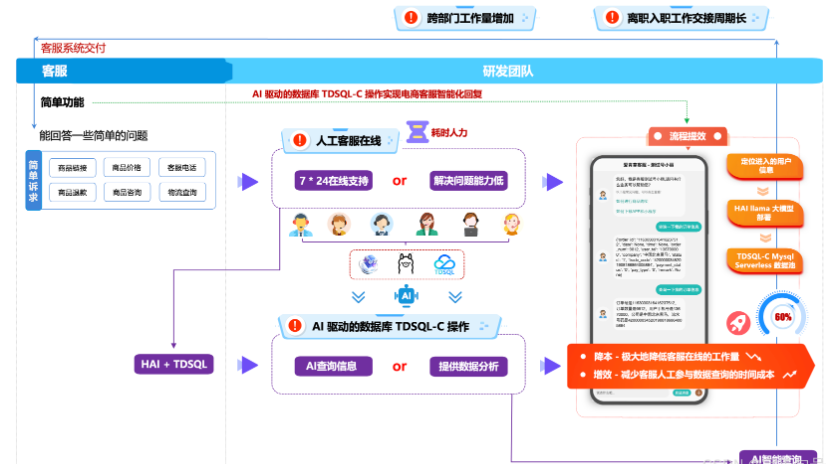Click the red alert icon beside 离职入职工作交接周期长

[612, 17]
